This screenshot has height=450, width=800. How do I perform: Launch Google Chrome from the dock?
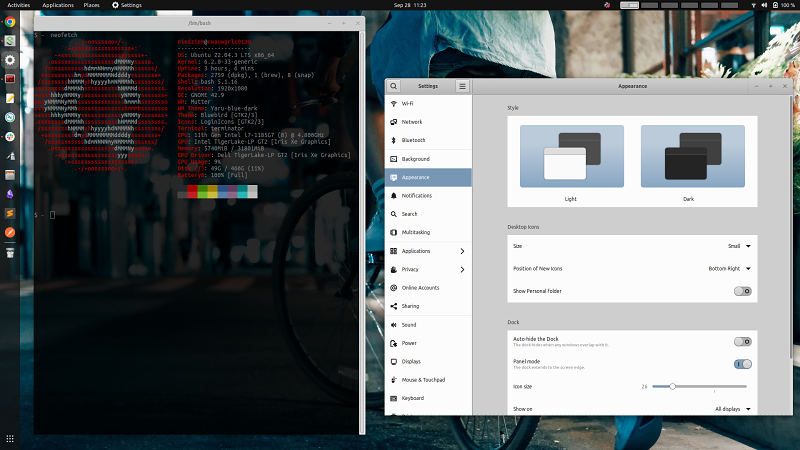(10, 22)
